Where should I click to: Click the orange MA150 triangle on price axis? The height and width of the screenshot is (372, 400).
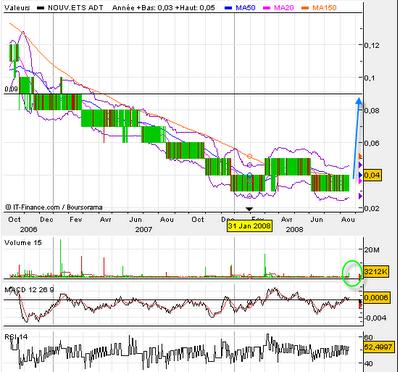(x=360, y=156)
